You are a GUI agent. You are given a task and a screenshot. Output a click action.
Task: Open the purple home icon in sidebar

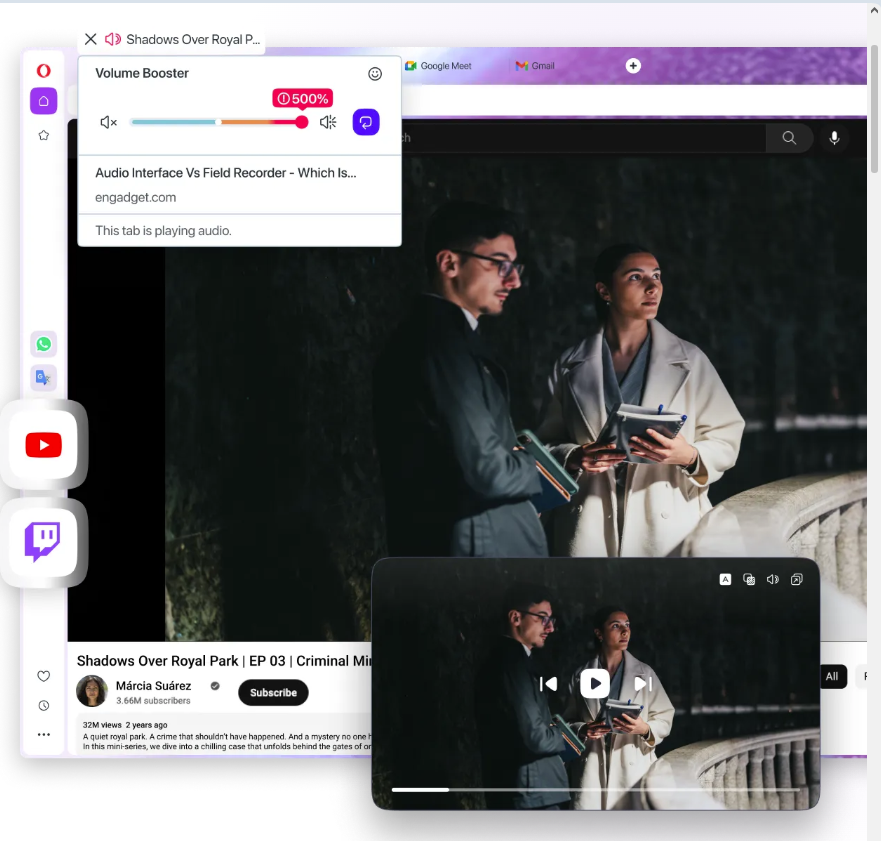[x=43, y=101]
